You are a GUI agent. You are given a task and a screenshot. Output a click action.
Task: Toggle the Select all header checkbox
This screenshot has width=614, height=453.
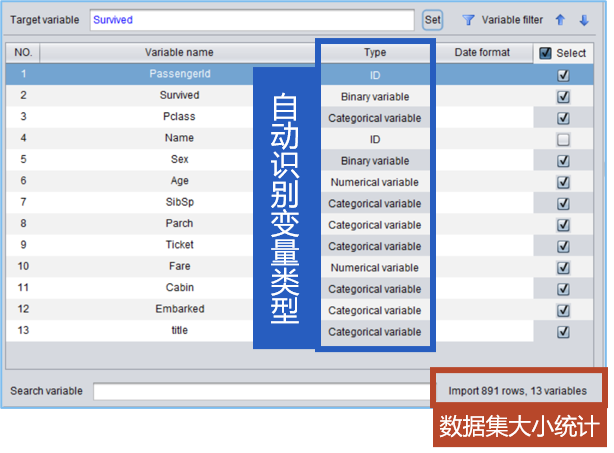[x=545, y=53]
